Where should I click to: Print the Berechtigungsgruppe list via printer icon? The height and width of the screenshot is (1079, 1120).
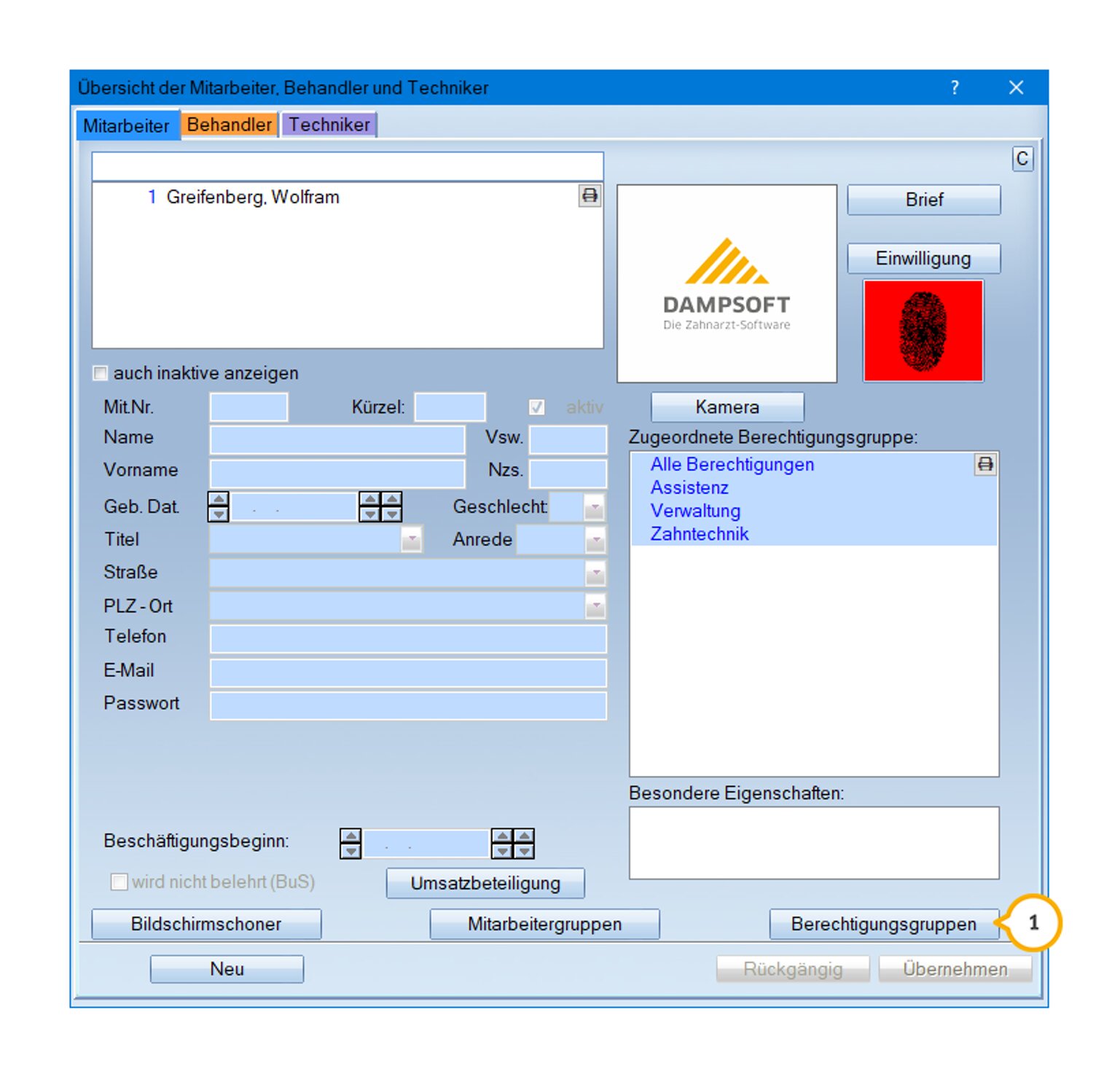pos(985,464)
